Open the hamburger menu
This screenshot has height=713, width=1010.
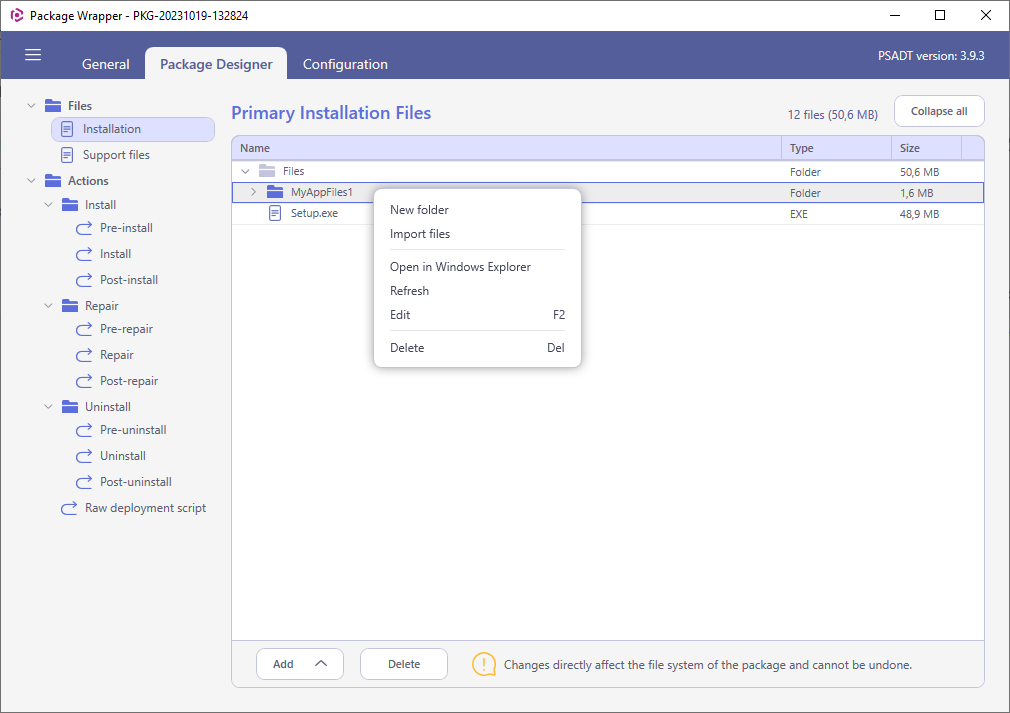[33, 55]
